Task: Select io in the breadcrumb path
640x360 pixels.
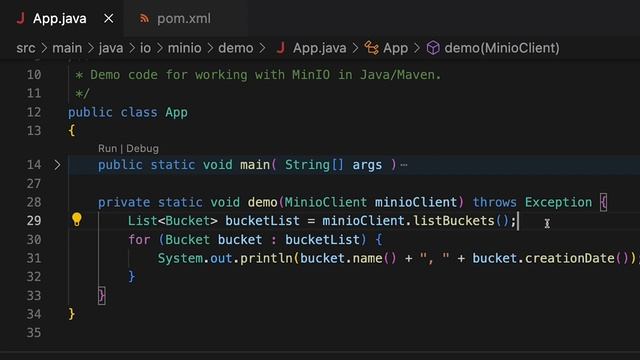Action: [x=145, y=48]
